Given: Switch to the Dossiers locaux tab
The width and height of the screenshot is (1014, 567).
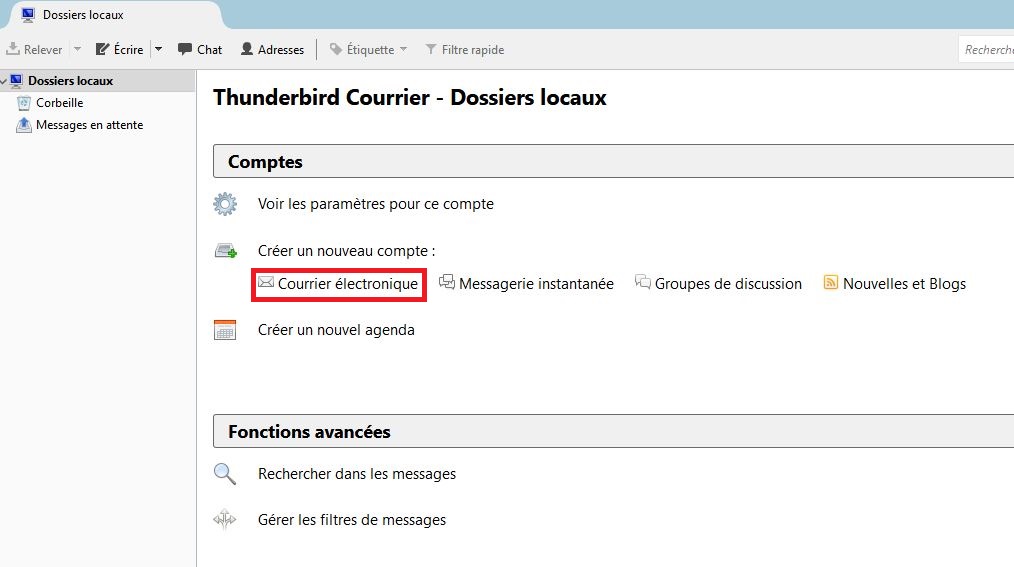Looking at the screenshot, I should click(83, 15).
